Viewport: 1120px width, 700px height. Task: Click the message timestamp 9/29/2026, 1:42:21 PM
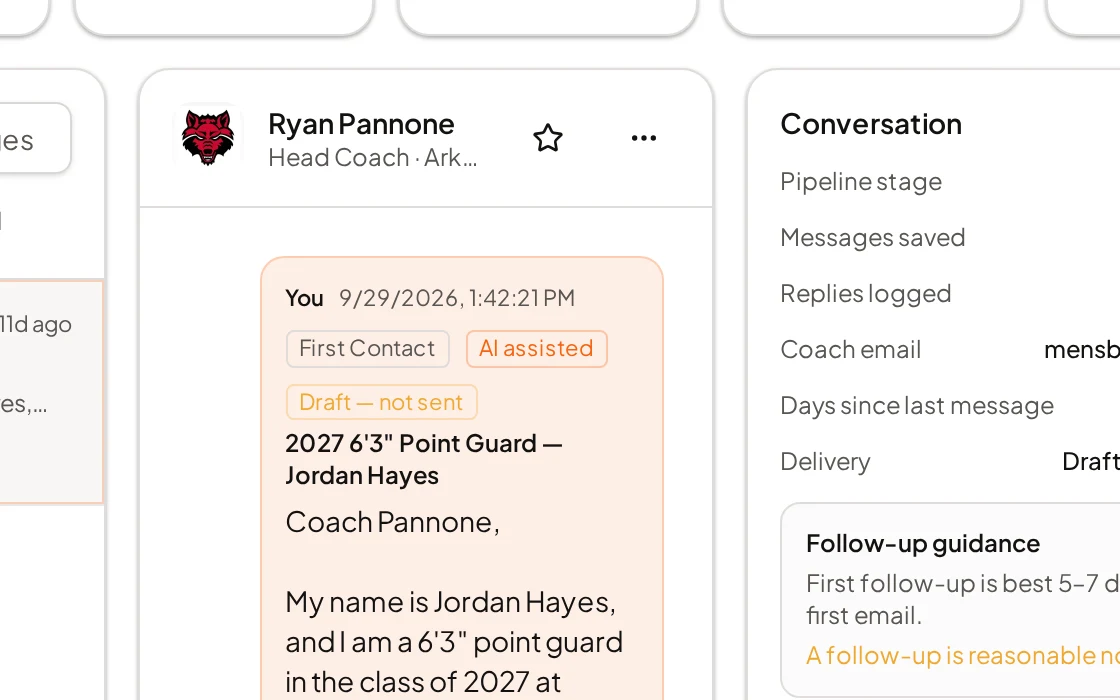[456, 298]
